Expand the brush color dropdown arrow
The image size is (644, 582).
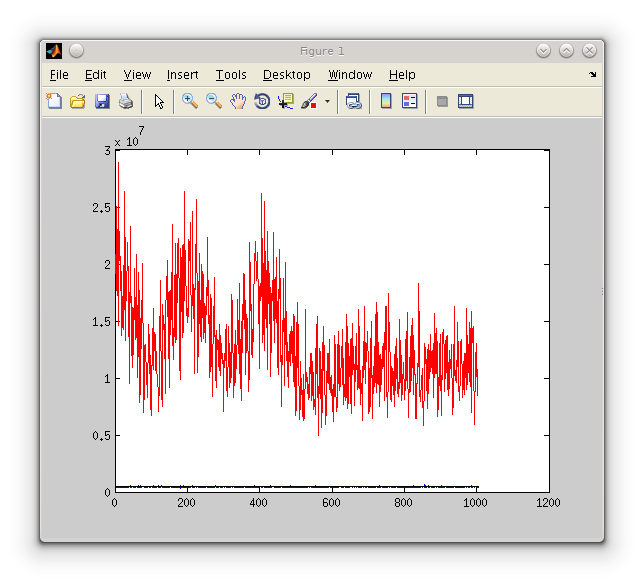(x=327, y=102)
